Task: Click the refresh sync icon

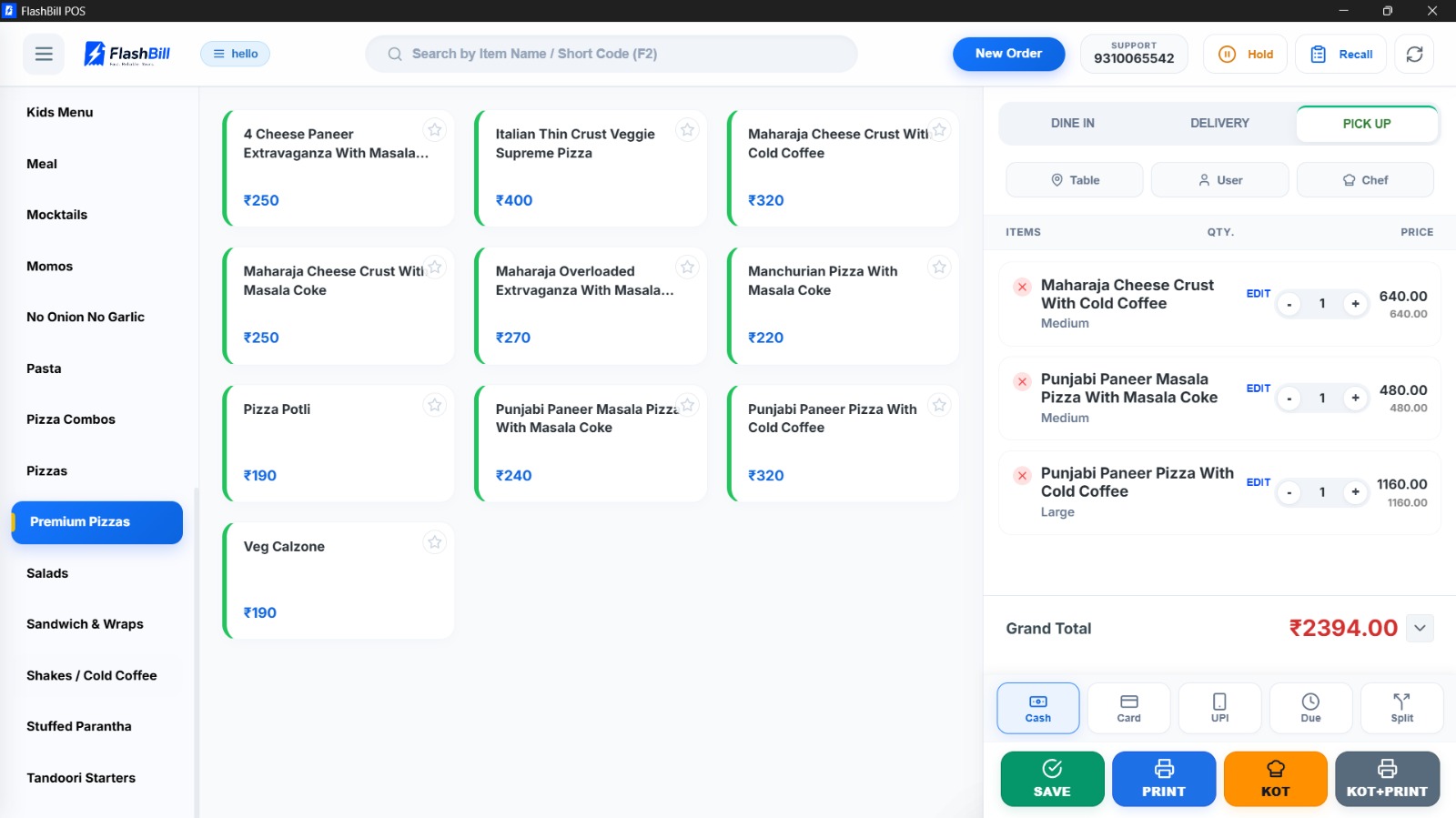Action: click(1414, 54)
